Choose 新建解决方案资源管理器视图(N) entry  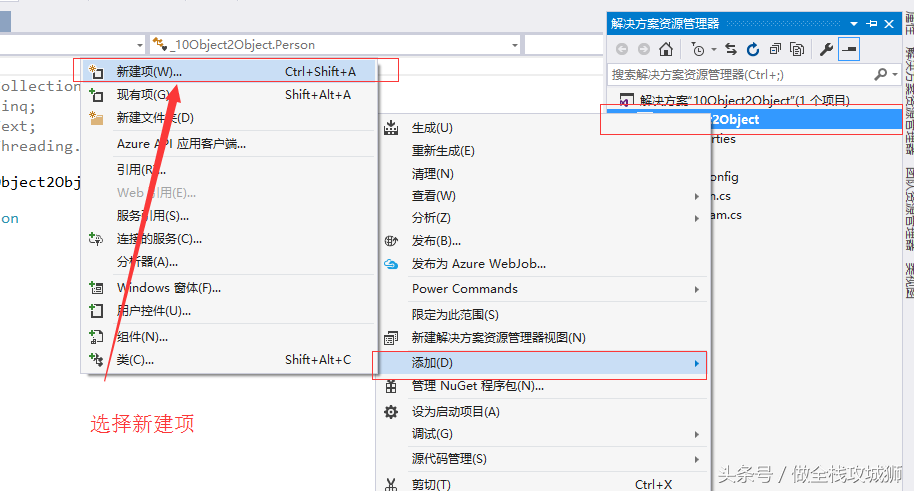click(x=542, y=338)
